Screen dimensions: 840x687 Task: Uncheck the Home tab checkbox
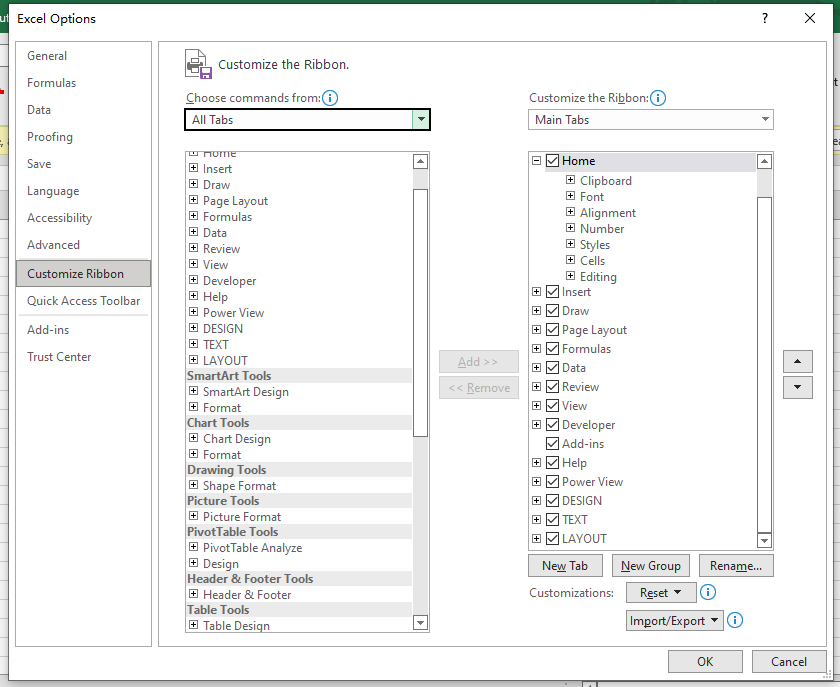coord(552,161)
